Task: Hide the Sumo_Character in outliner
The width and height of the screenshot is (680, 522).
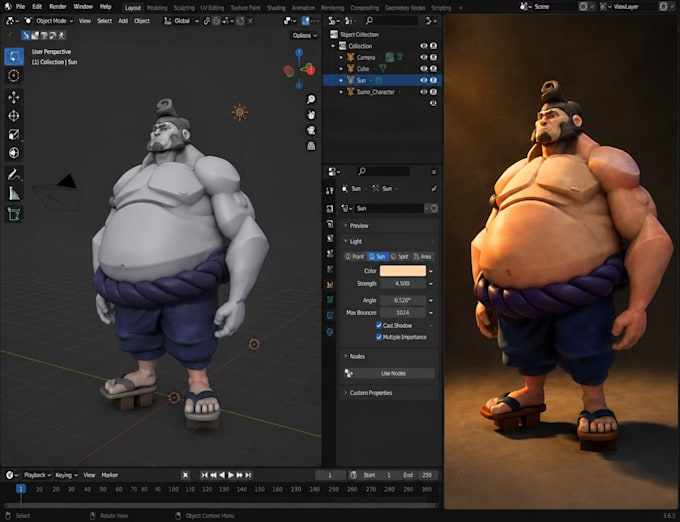Action: 424,92
